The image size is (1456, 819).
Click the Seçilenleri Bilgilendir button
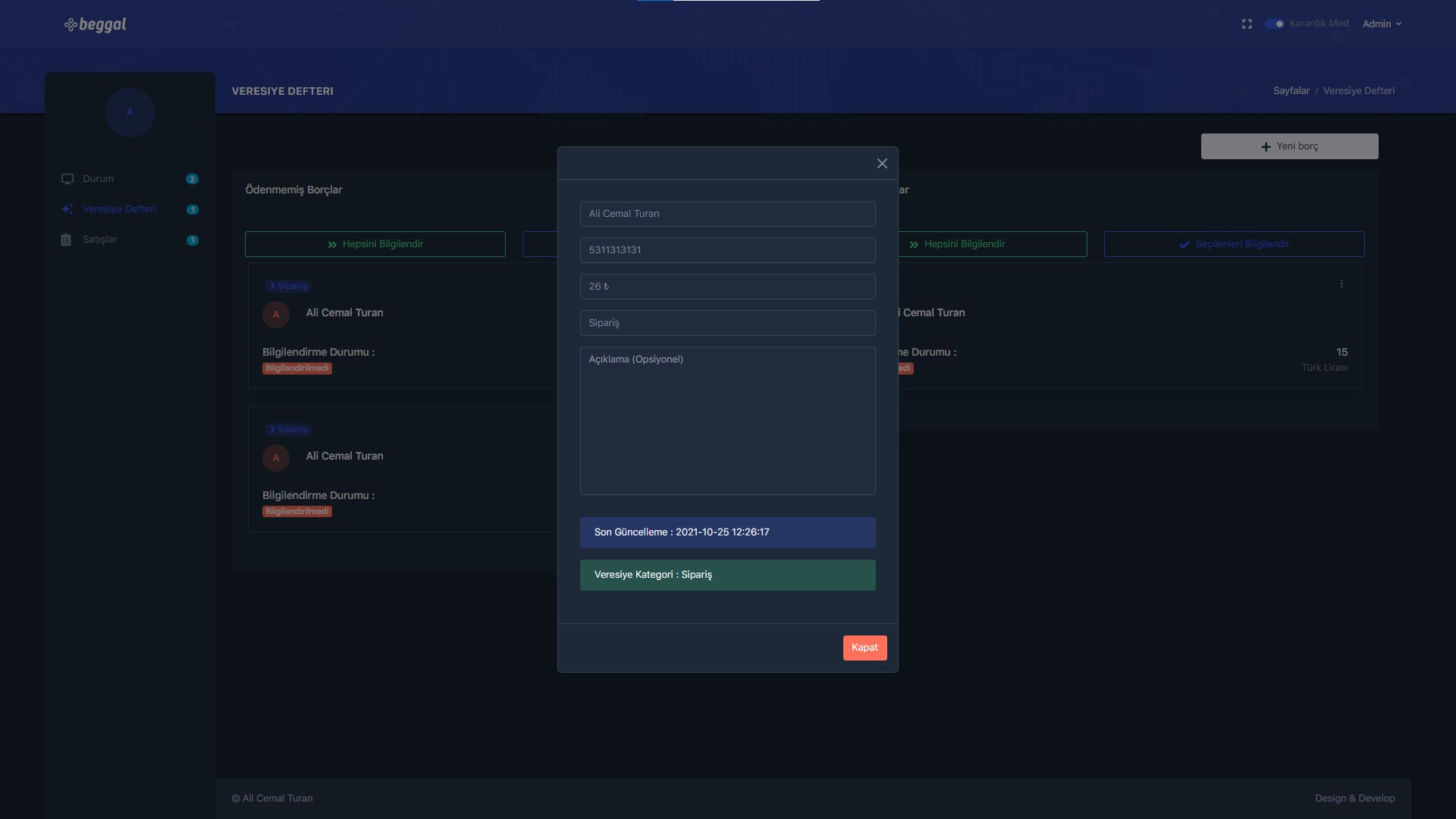click(x=1234, y=244)
